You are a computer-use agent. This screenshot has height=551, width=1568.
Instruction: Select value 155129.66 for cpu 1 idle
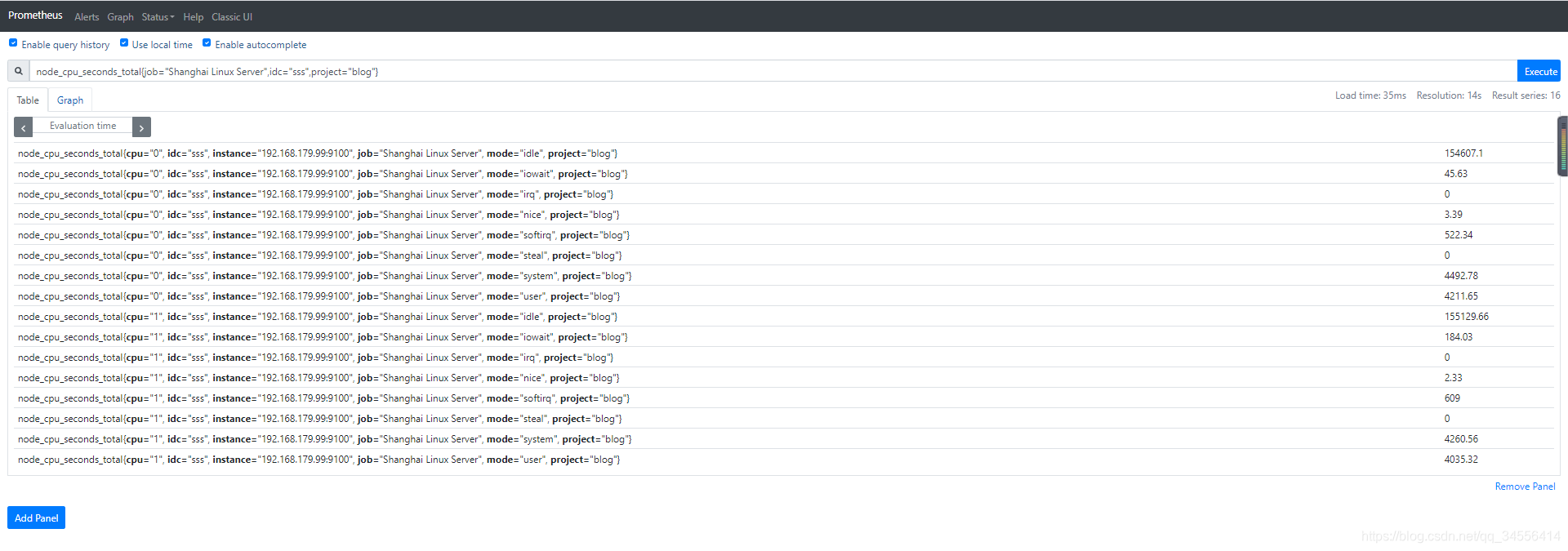click(1466, 317)
